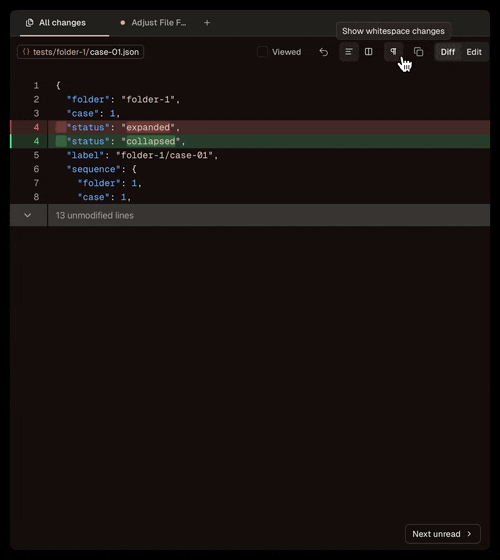Check the Viewed checkbox
Screen dimensions: 500x560
pyautogui.click(x=262, y=52)
